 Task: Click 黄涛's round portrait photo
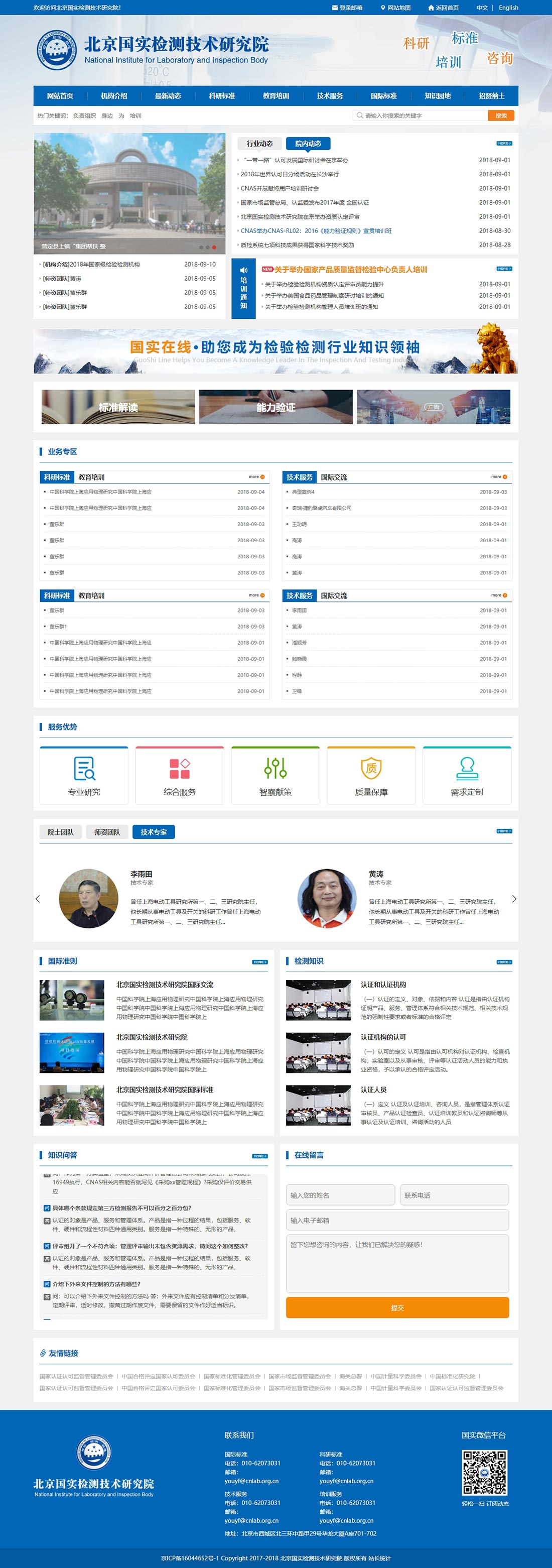[x=327, y=898]
